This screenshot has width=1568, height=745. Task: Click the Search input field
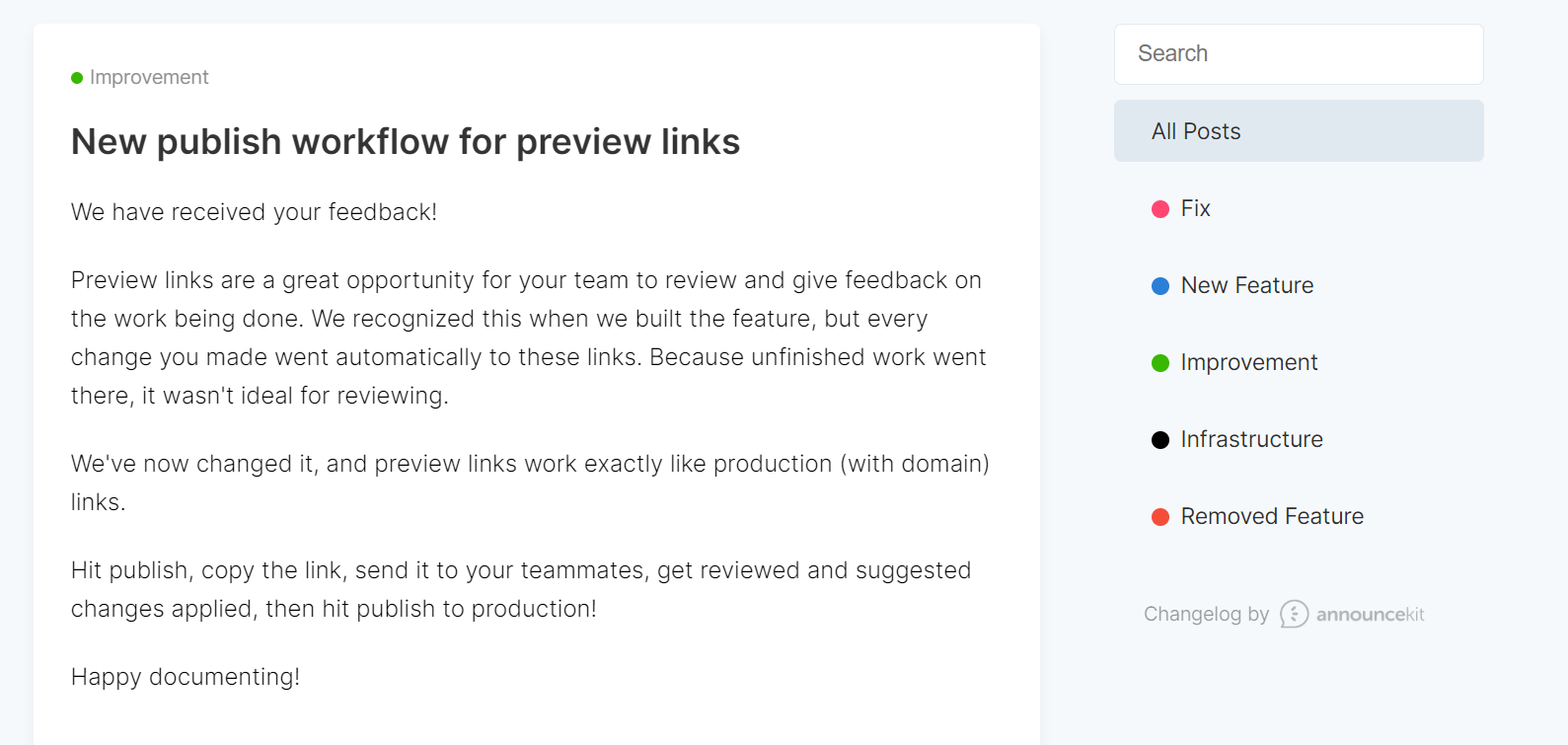point(1298,54)
